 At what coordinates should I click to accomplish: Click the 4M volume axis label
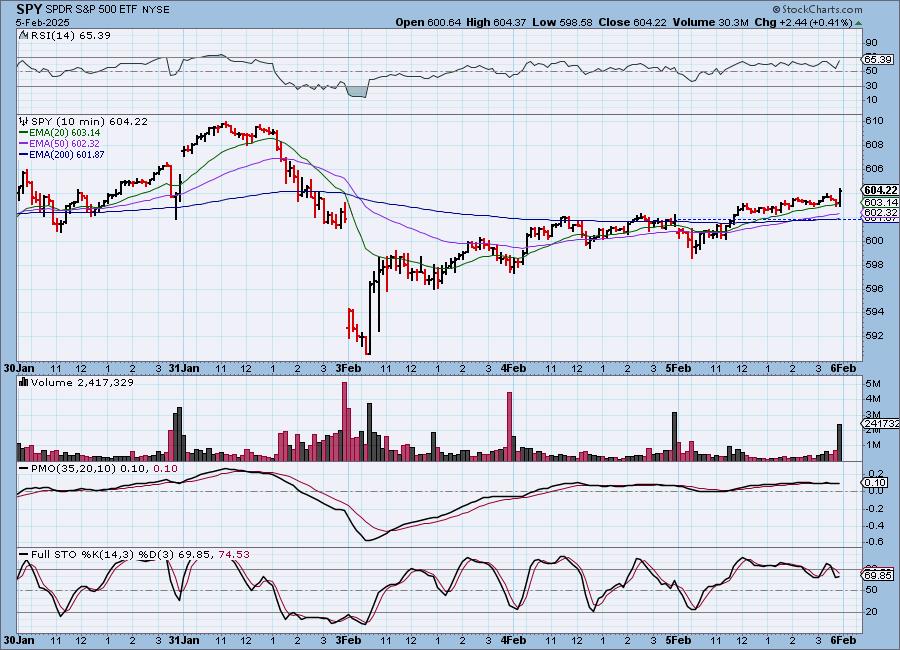[x=873, y=398]
